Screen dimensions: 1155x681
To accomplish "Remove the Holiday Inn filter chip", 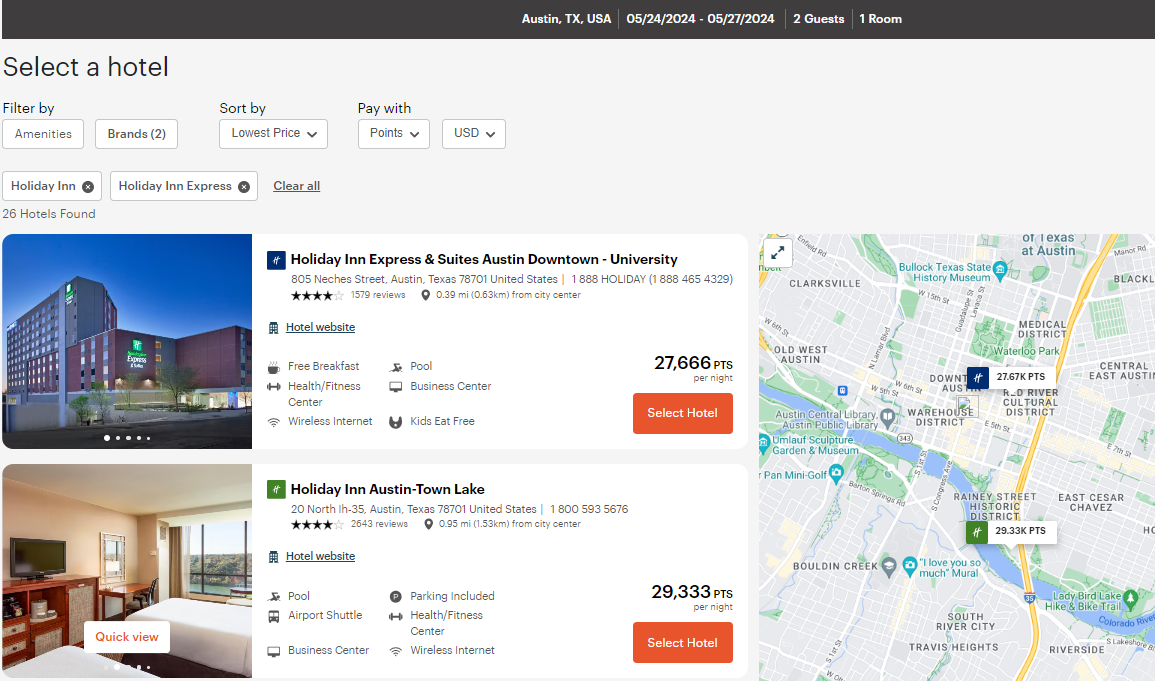I will [x=87, y=185].
